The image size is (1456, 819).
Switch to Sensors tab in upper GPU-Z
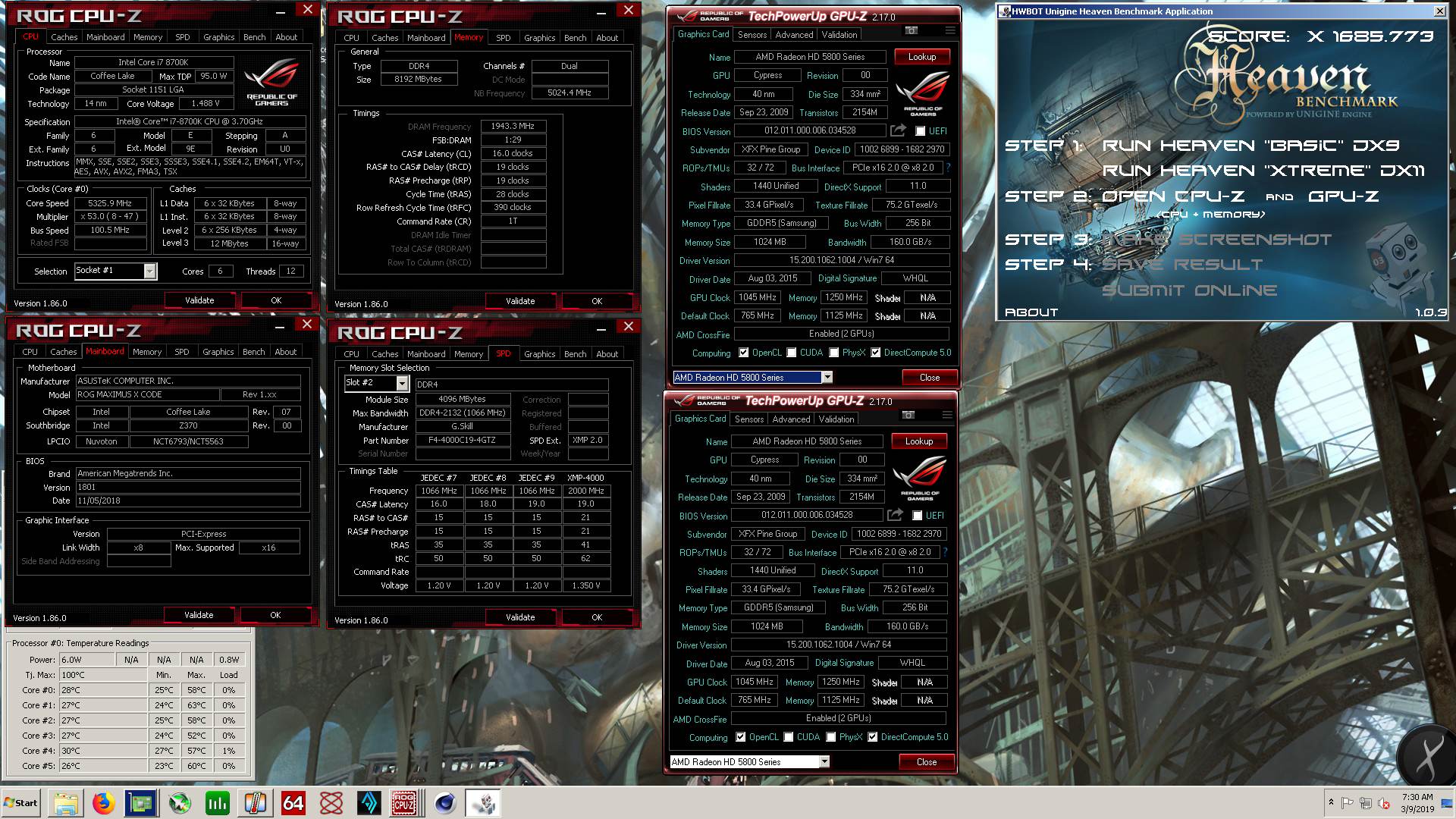coord(752,35)
